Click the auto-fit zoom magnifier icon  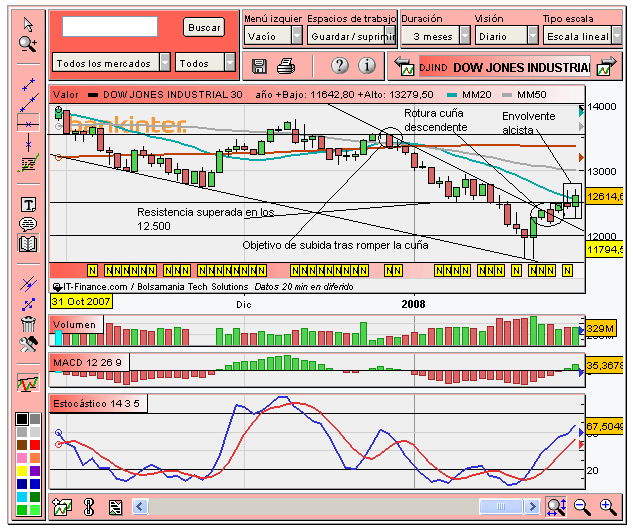(x=556, y=507)
